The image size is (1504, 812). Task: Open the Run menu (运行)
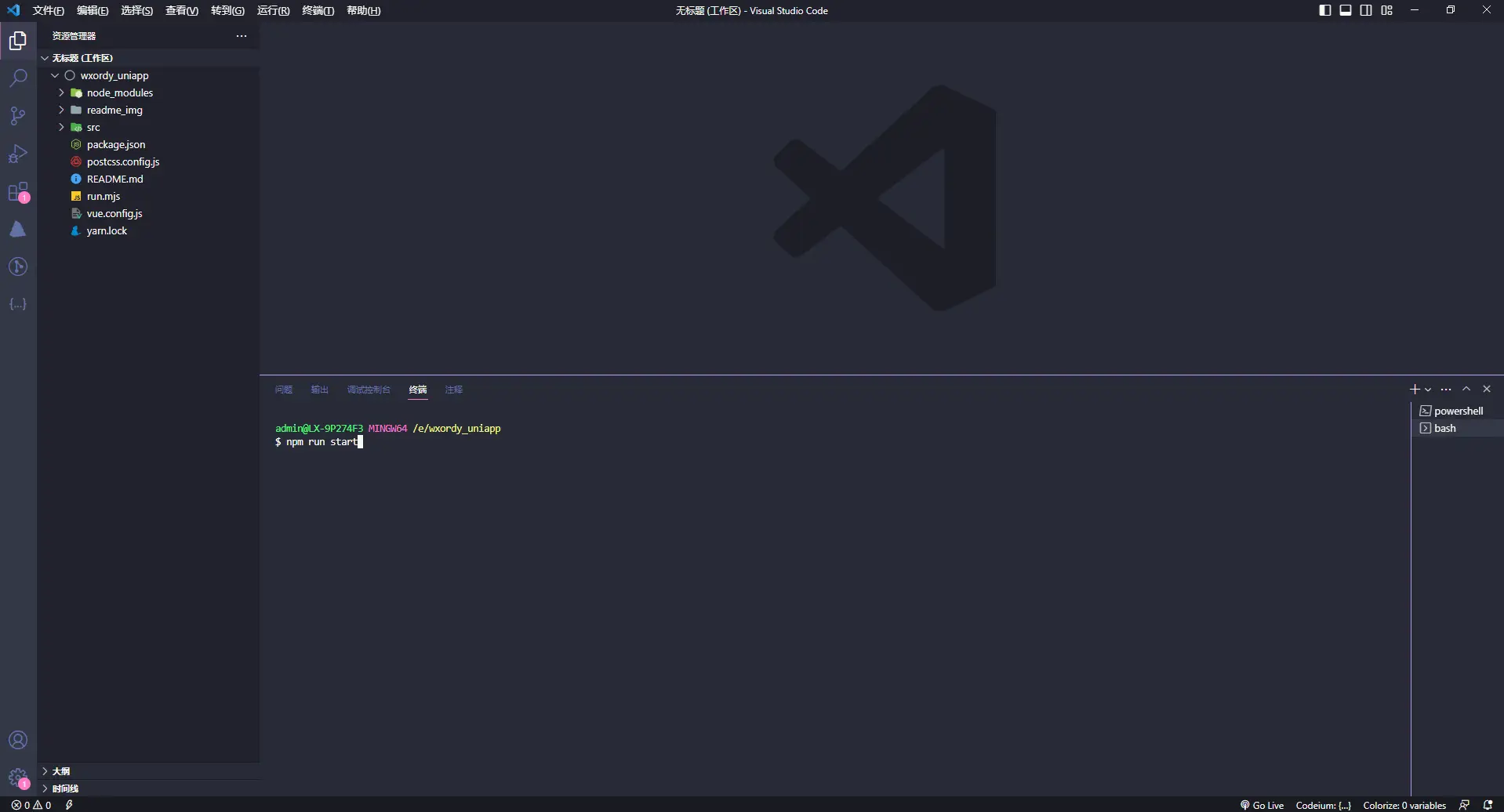click(274, 10)
